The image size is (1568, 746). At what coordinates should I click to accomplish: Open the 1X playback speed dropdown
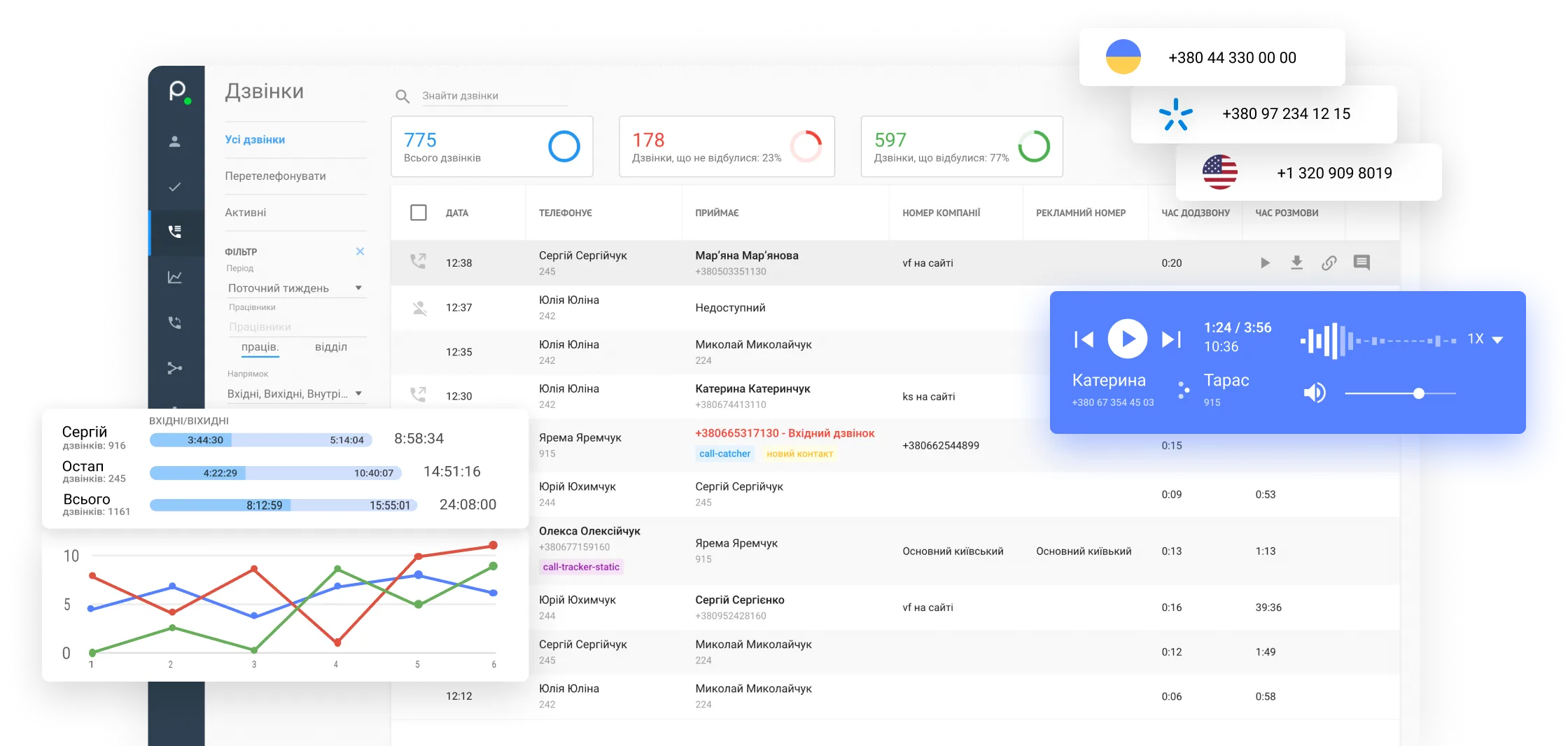(x=1485, y=339)
